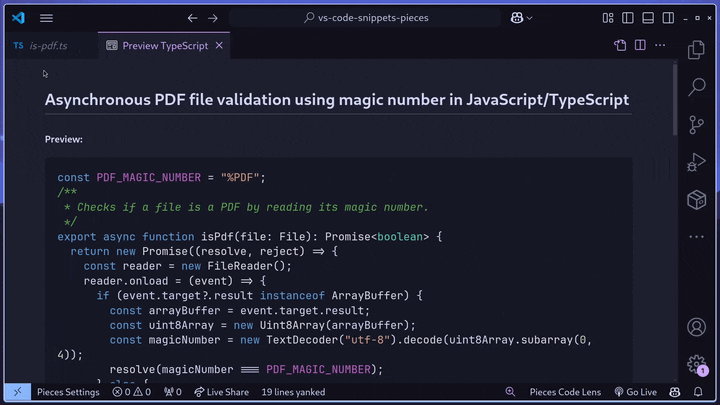Click the vertical scrollbar of the preview
This screenshot has height=405, width=720.
[x=675, y=100]
